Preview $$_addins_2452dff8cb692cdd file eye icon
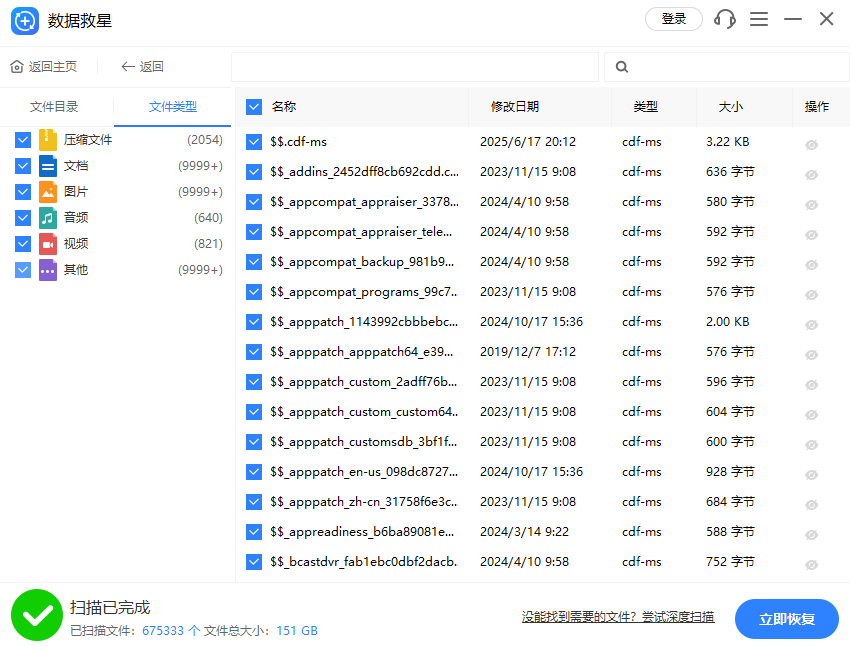 (812, 175)
